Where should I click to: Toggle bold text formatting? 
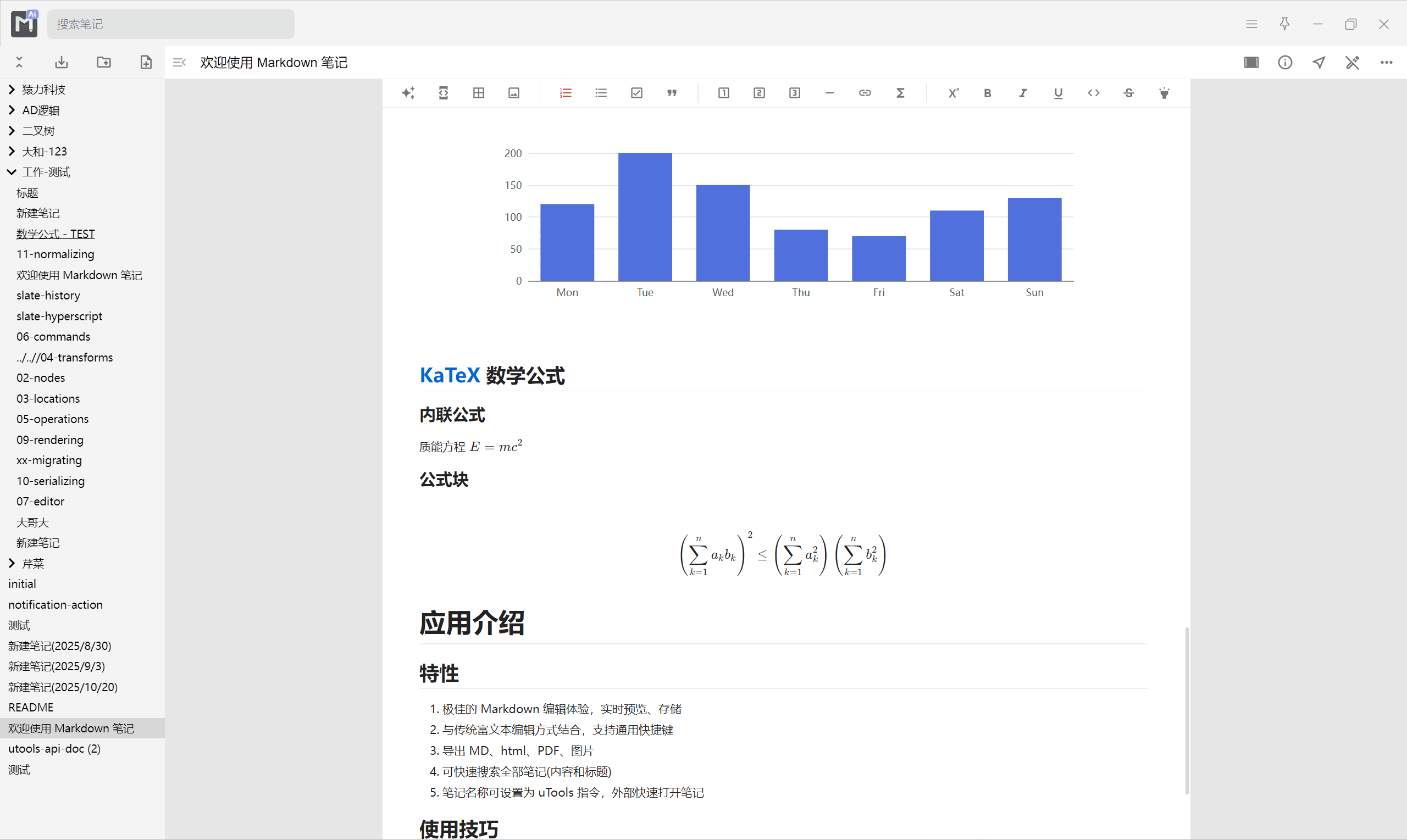pos(988,93)
